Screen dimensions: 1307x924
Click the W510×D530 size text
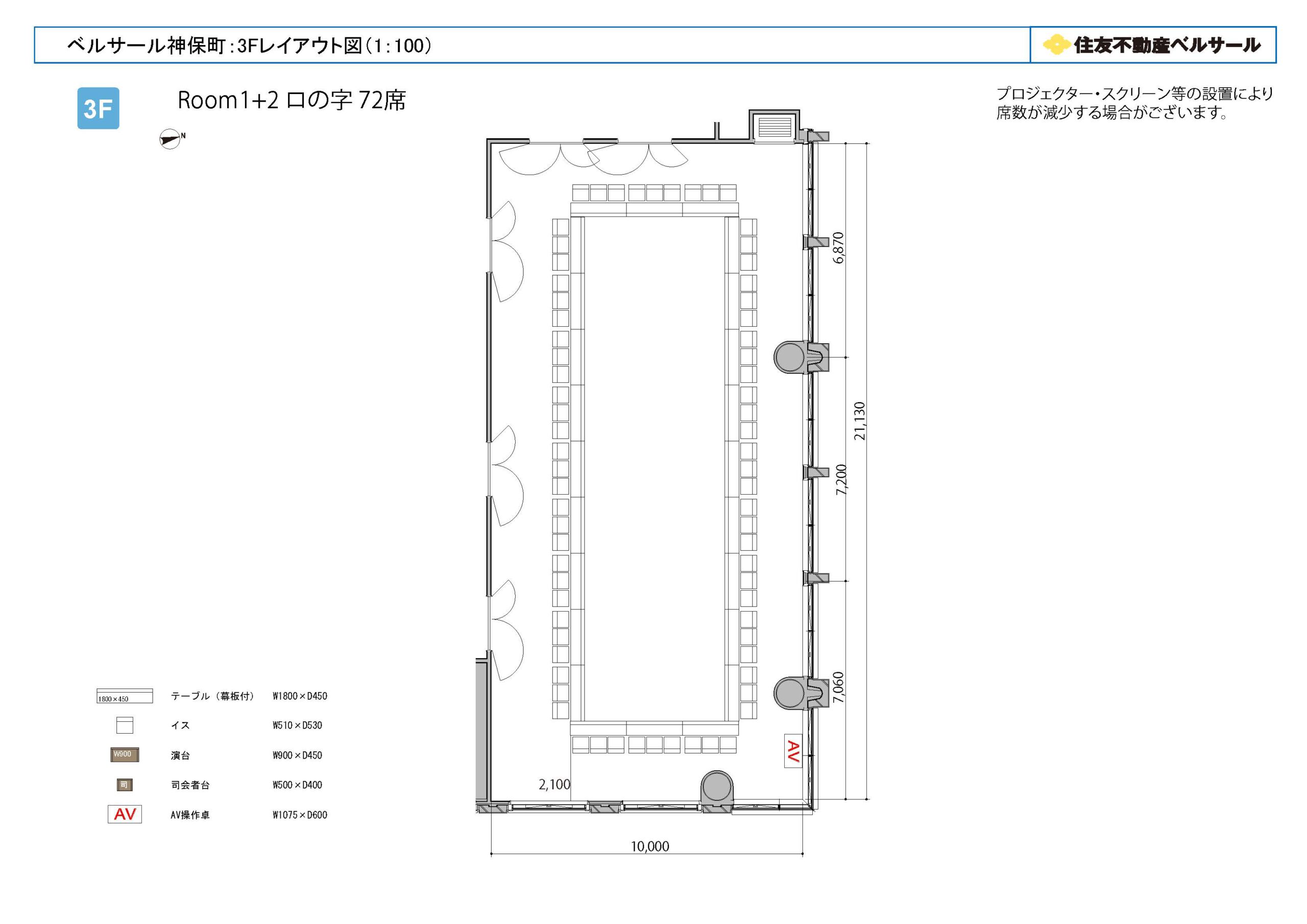click(x=297, y=725)
